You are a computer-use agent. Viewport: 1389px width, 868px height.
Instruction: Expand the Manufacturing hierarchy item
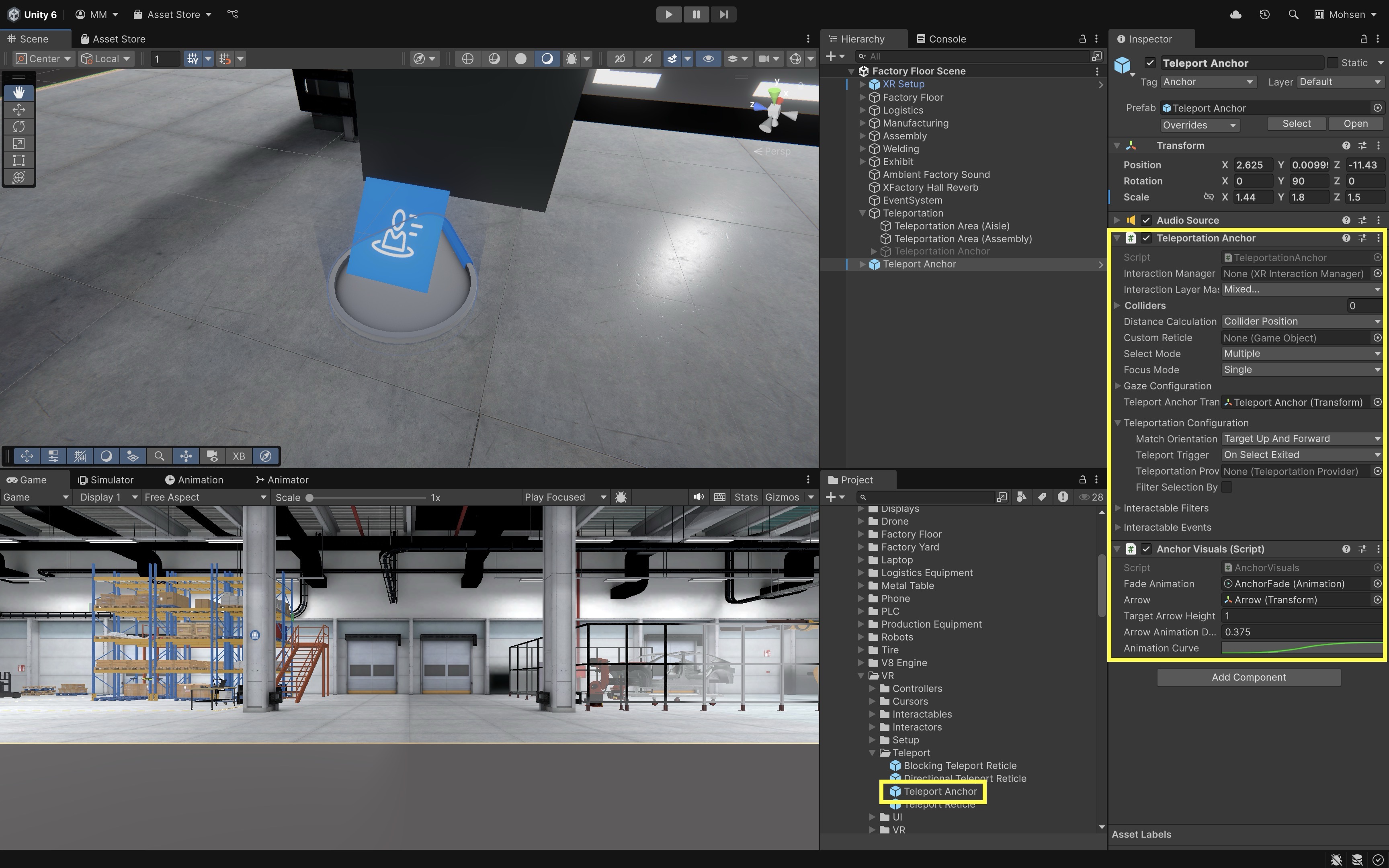tap(862, 123)
